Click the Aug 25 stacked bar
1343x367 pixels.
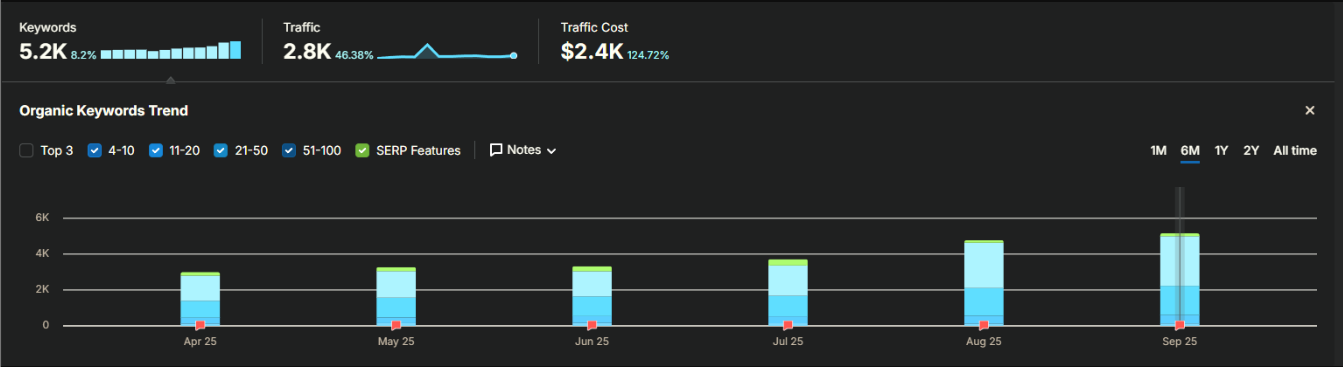click(984, 283)
